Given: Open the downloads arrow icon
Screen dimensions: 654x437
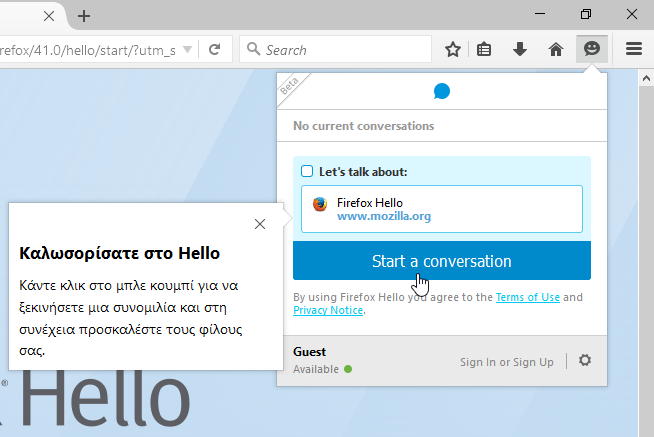Looking at the screenshot, I should click(520, 49).
